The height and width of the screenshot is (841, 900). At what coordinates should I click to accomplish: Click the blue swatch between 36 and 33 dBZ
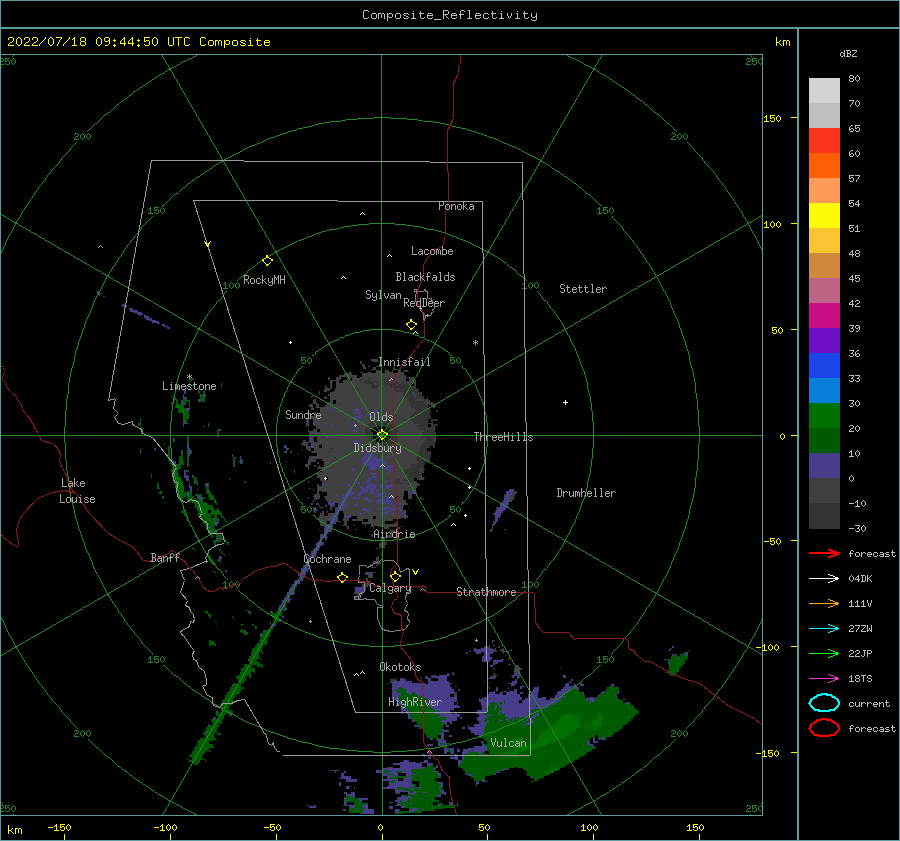824,366
